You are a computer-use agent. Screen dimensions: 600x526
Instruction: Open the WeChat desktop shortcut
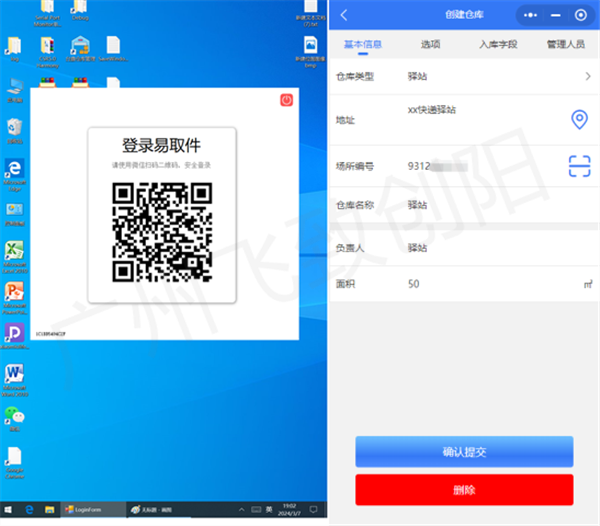[x=15, y=419]
